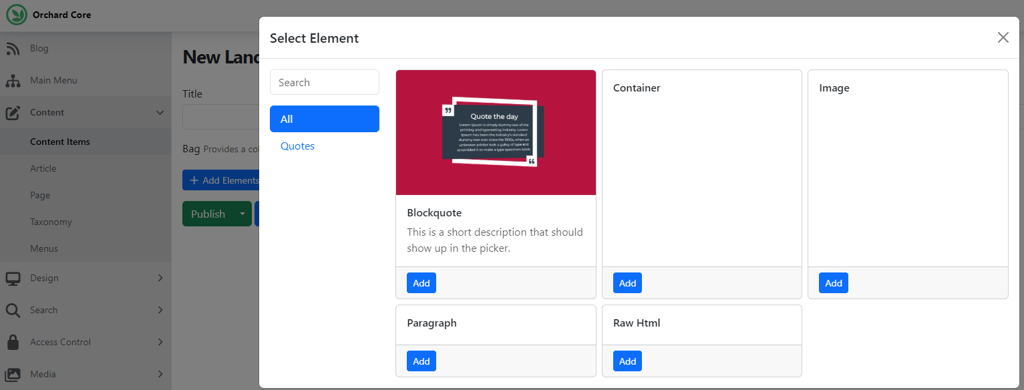The width and height of the screenshot is (1024, 390).
Task: Add the Raw Html element
Action: point(628,361)
